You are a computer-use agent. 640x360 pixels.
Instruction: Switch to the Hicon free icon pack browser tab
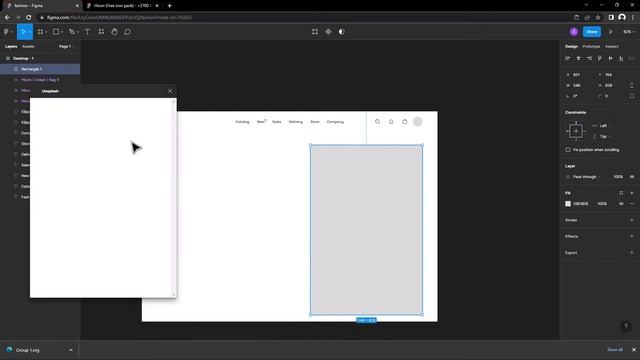click(x=122, y=6)
